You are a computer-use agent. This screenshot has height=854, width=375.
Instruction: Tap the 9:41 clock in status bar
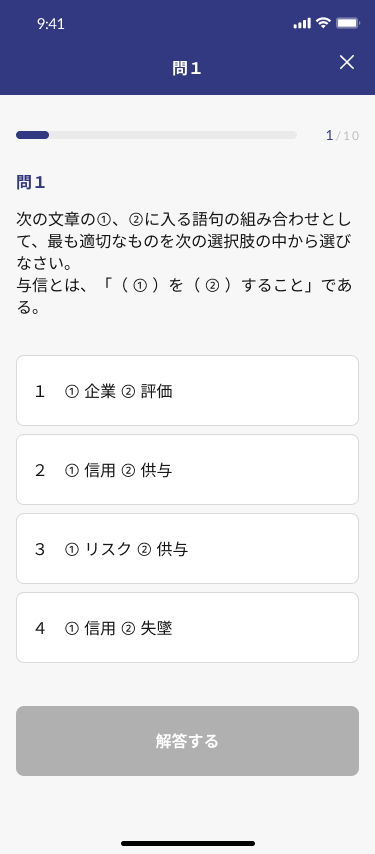(x=51, y=23)
